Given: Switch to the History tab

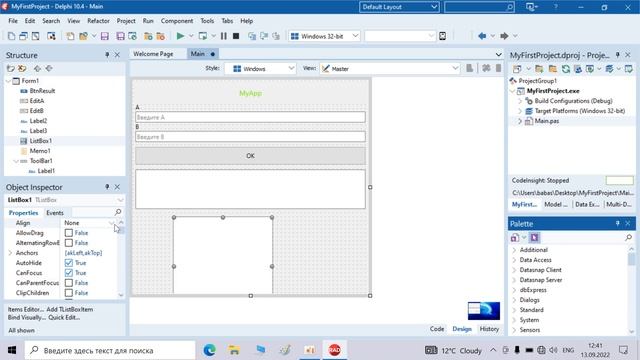Looking at the screenshot, I should coord(489,329).
